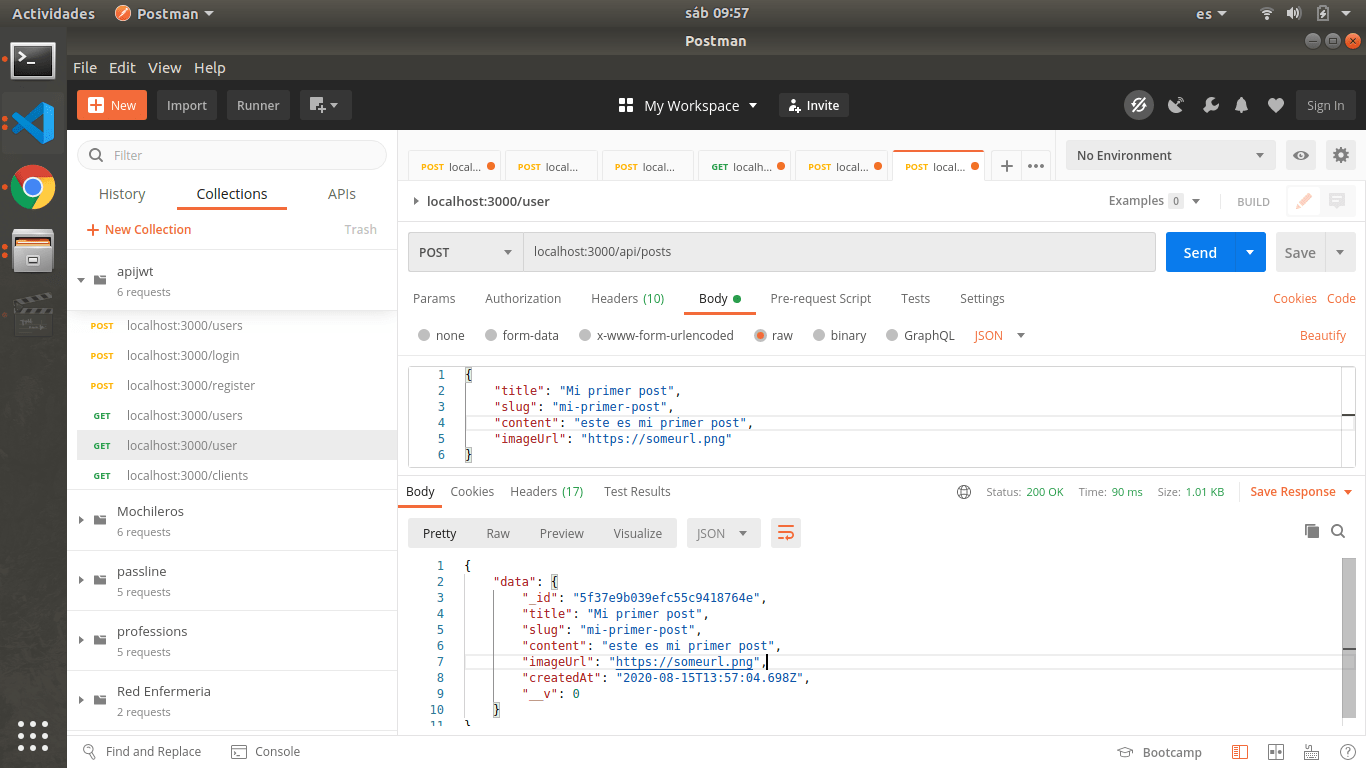
Task: Expand the Mochileros collection
Action: pyautogui.click(x=82, y=520)
